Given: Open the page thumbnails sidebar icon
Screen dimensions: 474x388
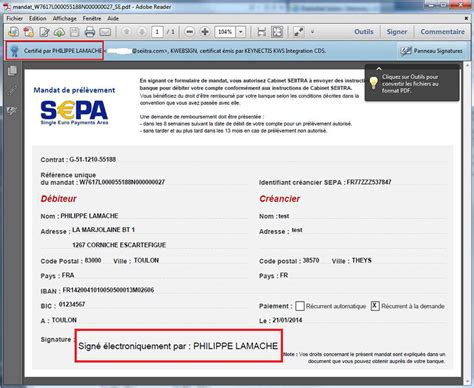Looking at the screenshot, I should click(x=12, y=70).
